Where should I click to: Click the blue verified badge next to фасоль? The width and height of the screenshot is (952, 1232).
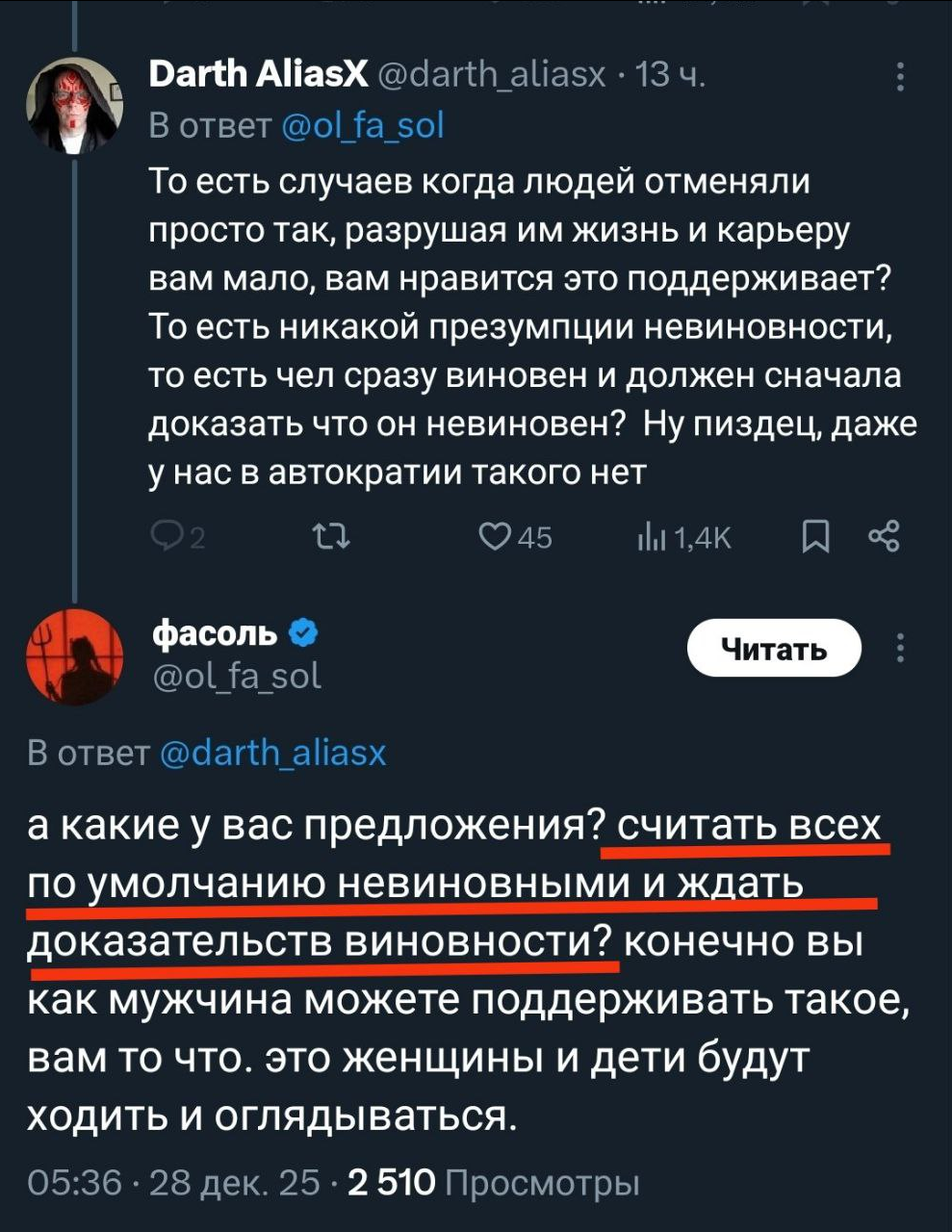pos(303,633)
